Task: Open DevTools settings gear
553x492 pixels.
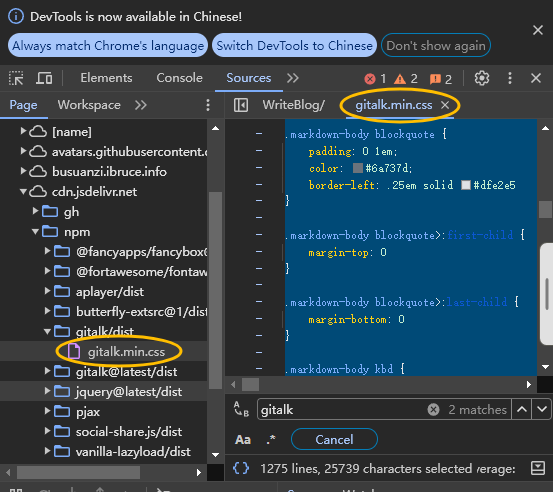Action: (x=482, y=78)
